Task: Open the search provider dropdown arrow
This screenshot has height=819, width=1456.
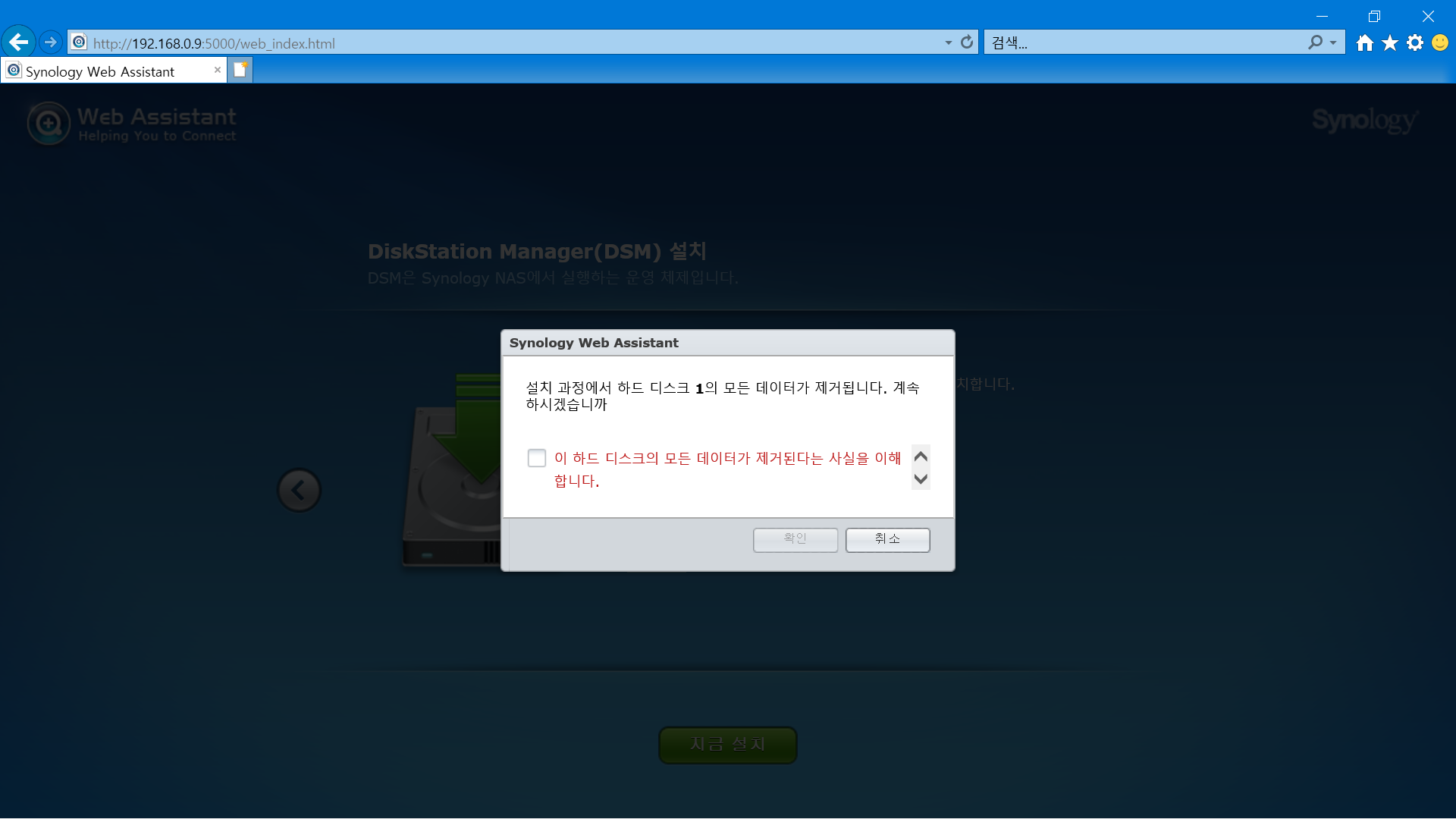Action: [1333, 43]
